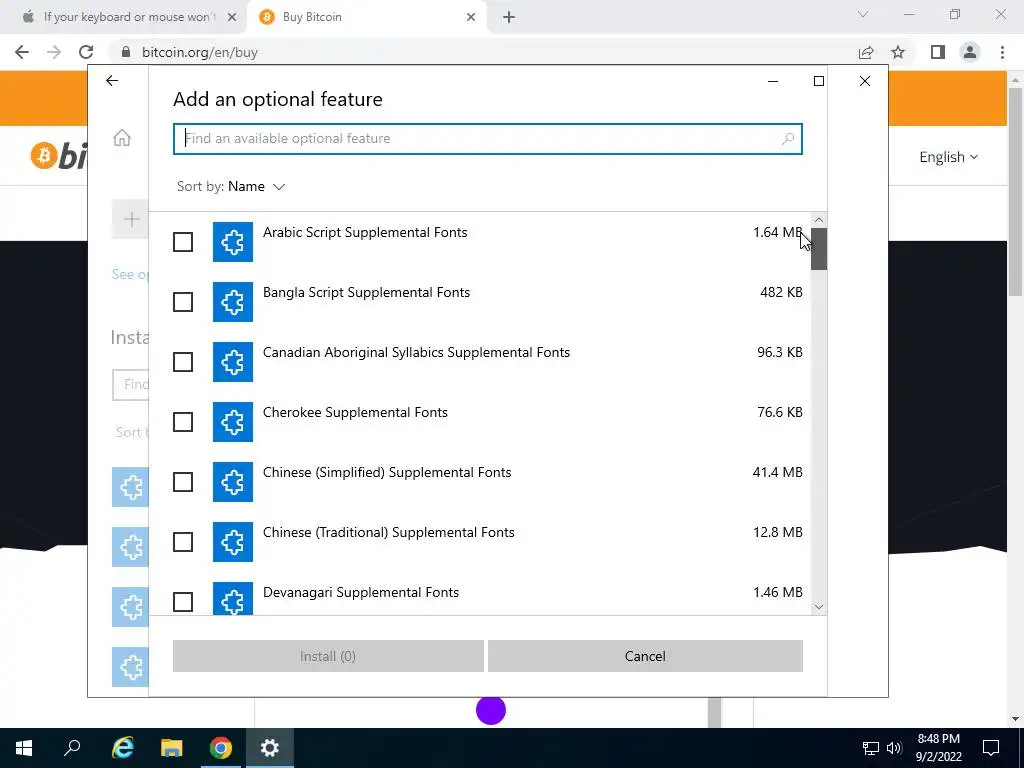Open the tab search chevron in Chrome

pyautogui.click(x=863, y=14)
